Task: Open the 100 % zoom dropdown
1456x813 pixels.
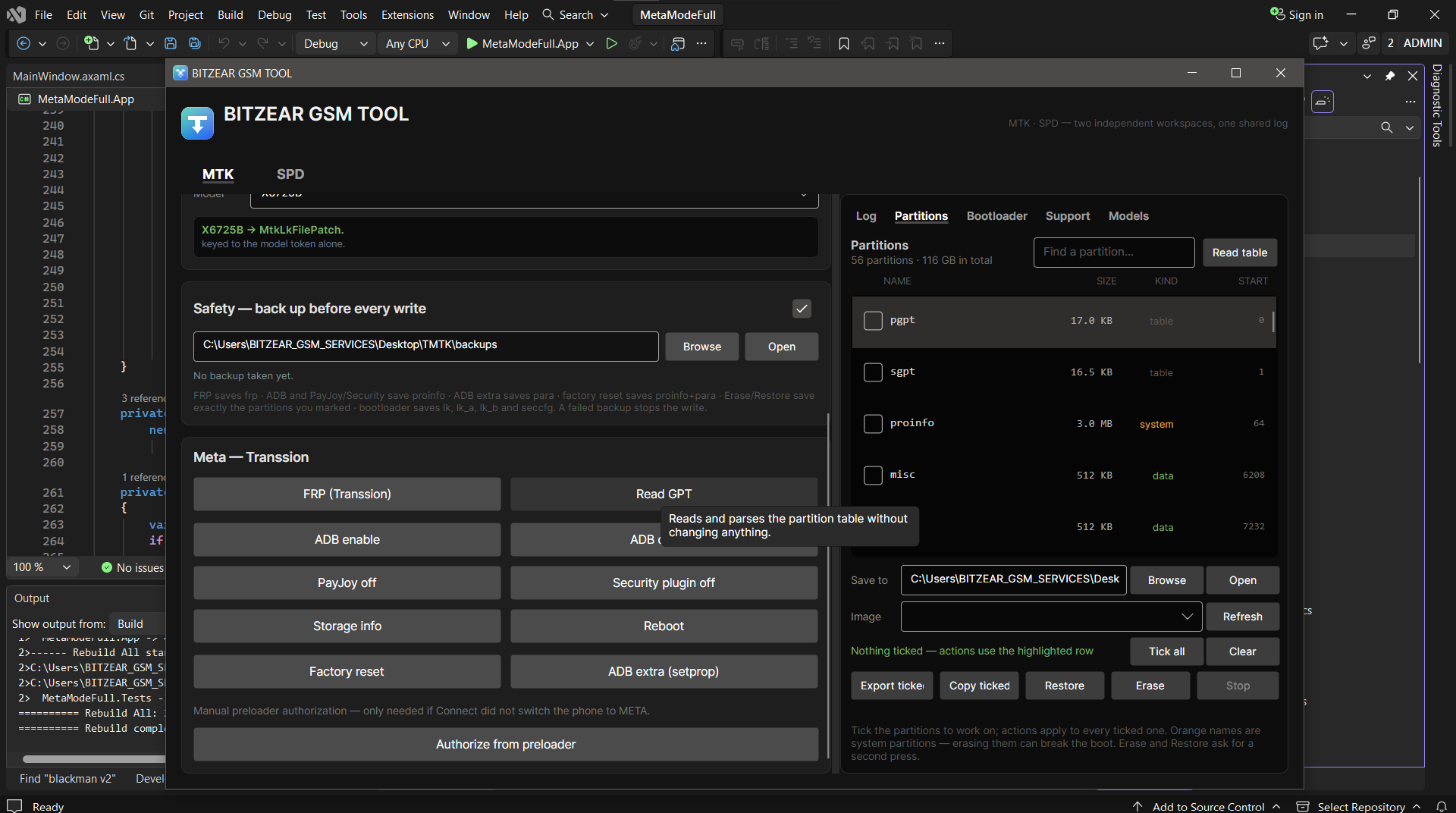Action: [x=42, y=567]
